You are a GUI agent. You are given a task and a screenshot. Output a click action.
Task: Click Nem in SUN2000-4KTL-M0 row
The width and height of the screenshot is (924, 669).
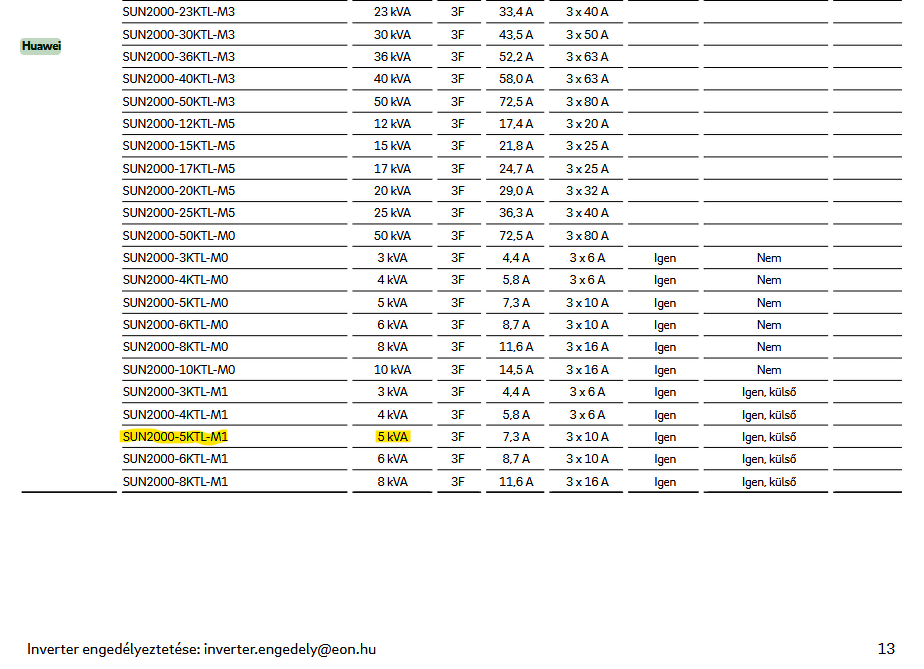769,280
